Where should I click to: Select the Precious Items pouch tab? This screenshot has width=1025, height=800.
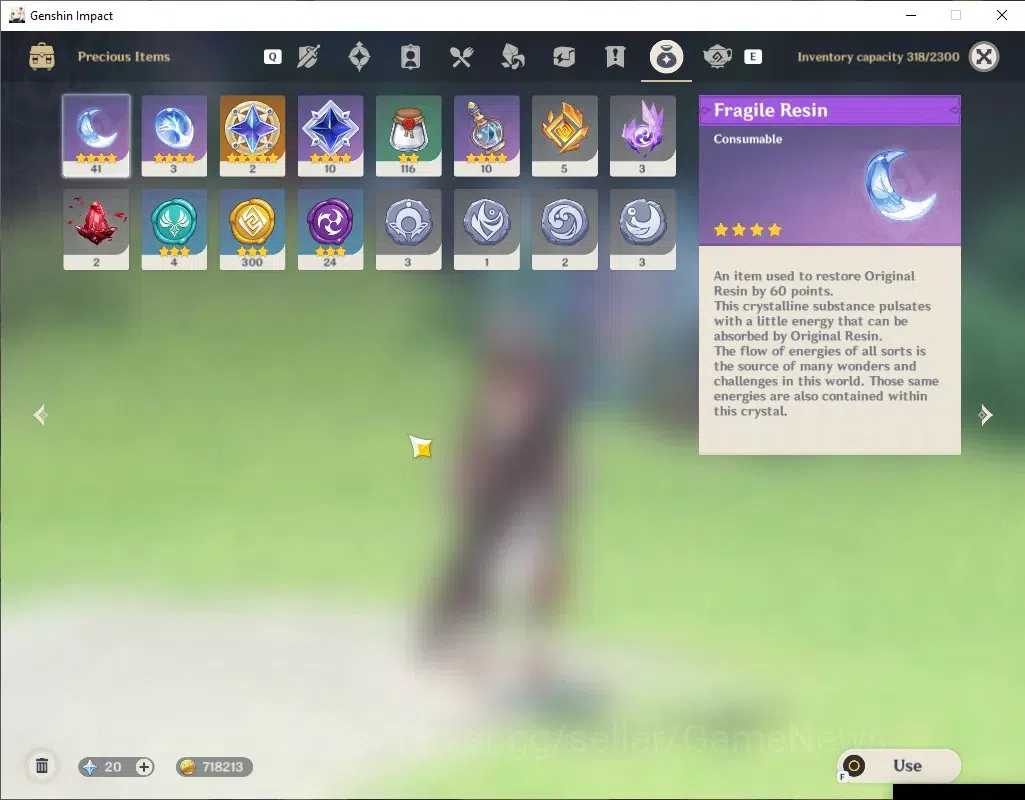click(x=666, y=57)
